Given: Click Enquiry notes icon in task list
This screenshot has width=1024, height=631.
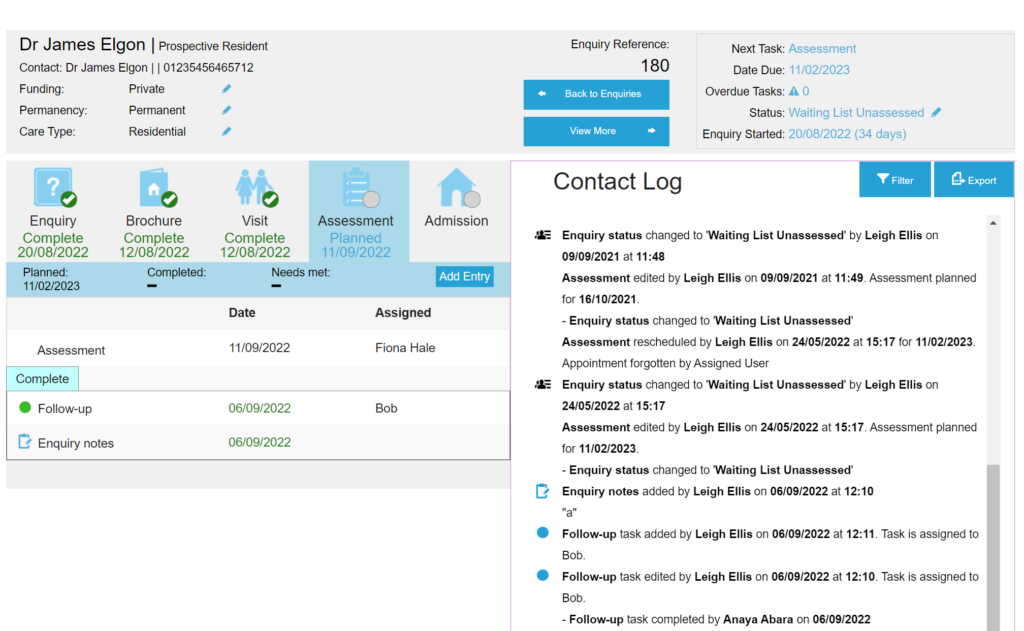Looking at the screenshot, I should pos(24,442).
